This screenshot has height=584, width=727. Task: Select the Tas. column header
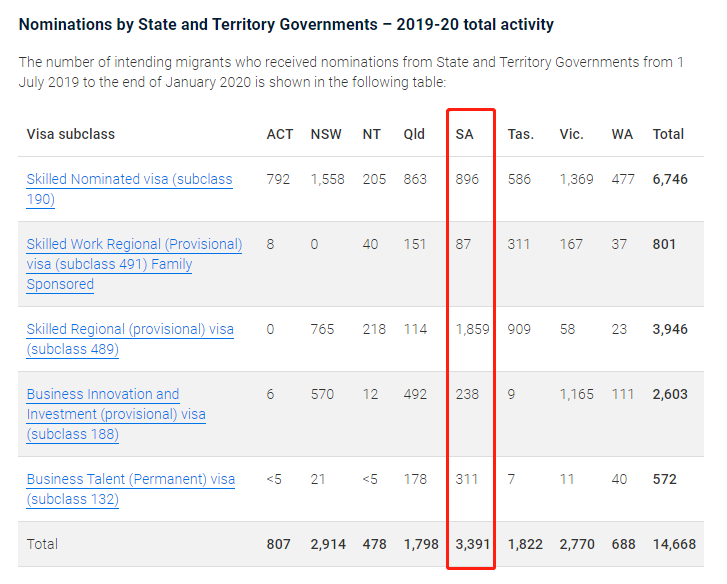(x=521, y=134)
